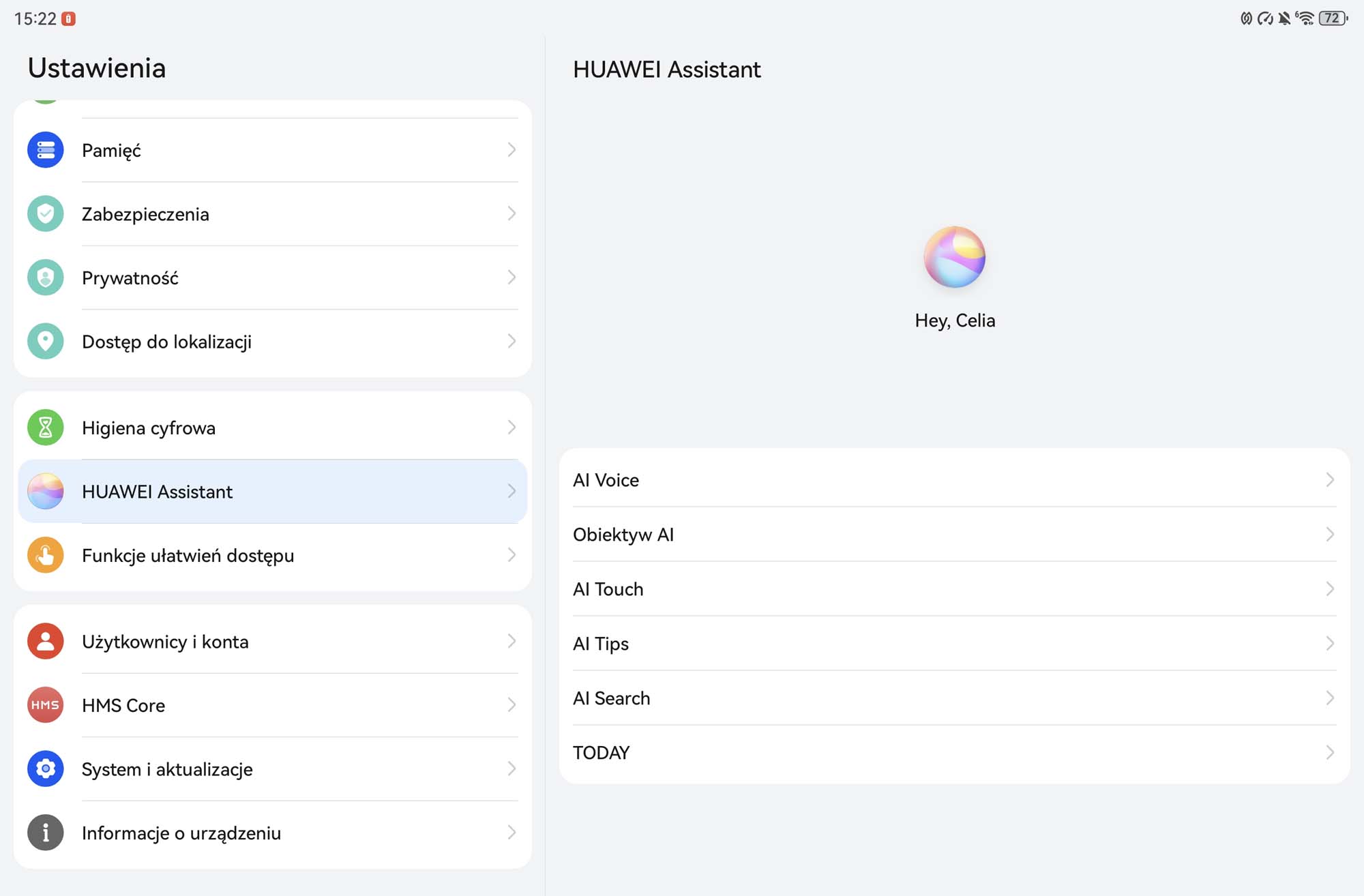Tap the System i aktualizacje gear icon
The width and height of the screenshot is (1364, 896).
click(46, 768)
